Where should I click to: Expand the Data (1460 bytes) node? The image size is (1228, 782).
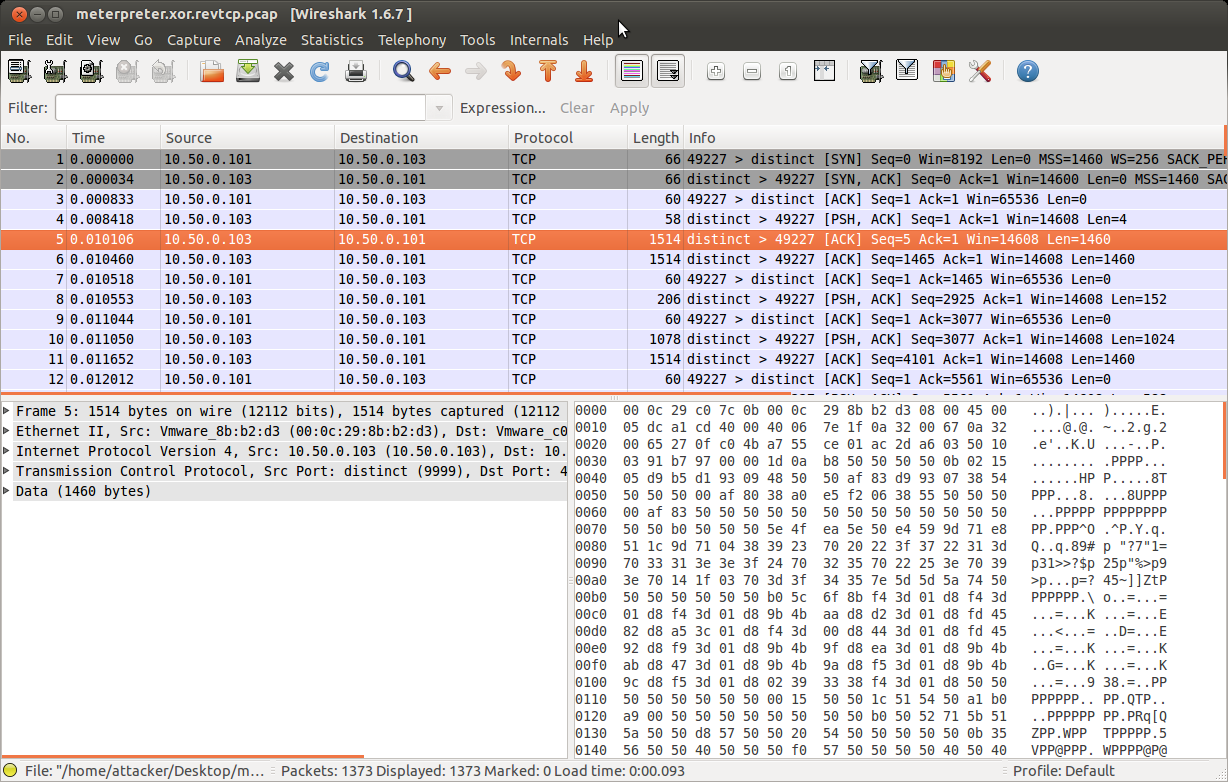pyautogui.click(x=8, y=491)
